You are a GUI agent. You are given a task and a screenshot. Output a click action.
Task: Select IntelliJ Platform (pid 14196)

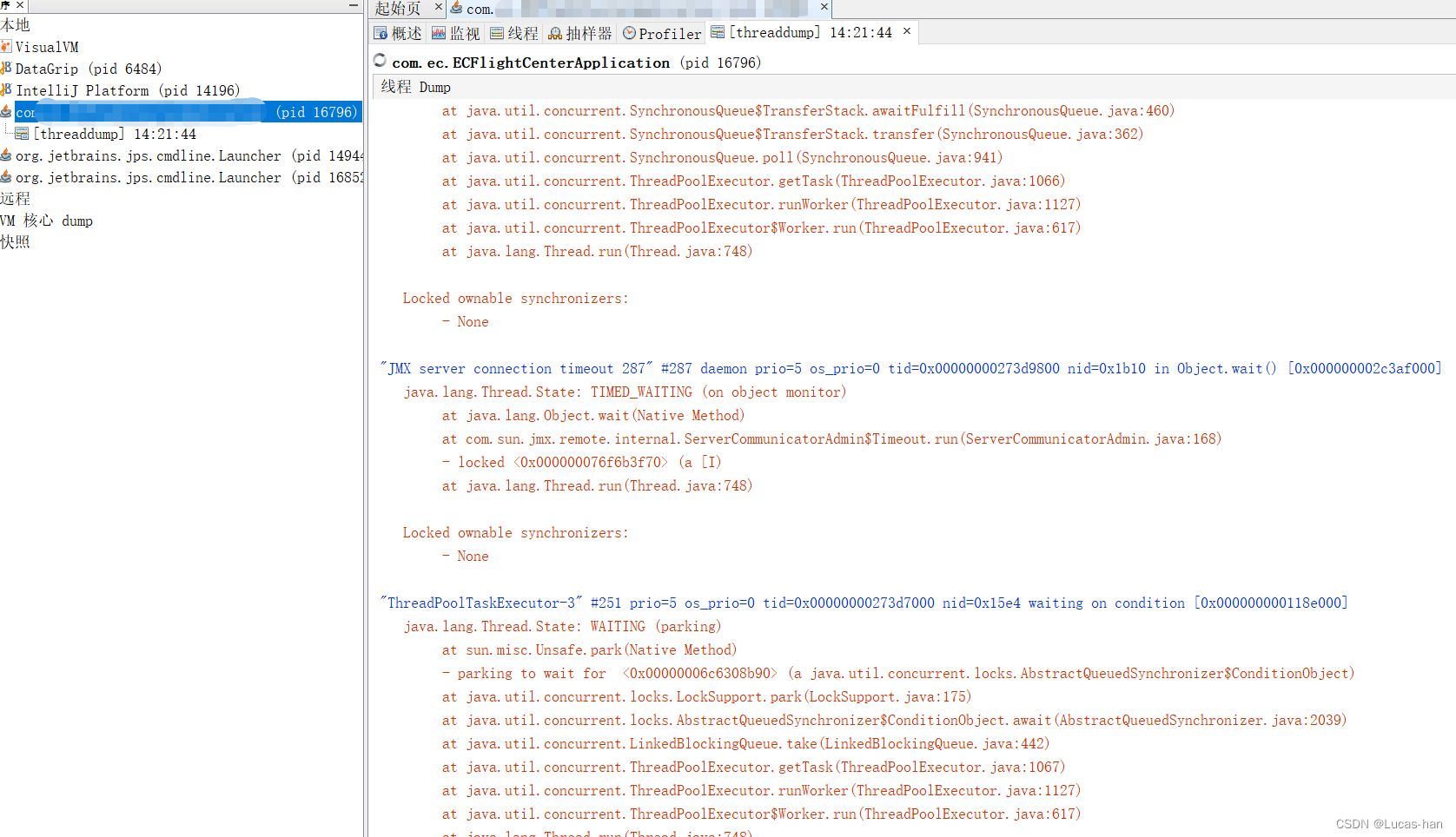point(128,90)
